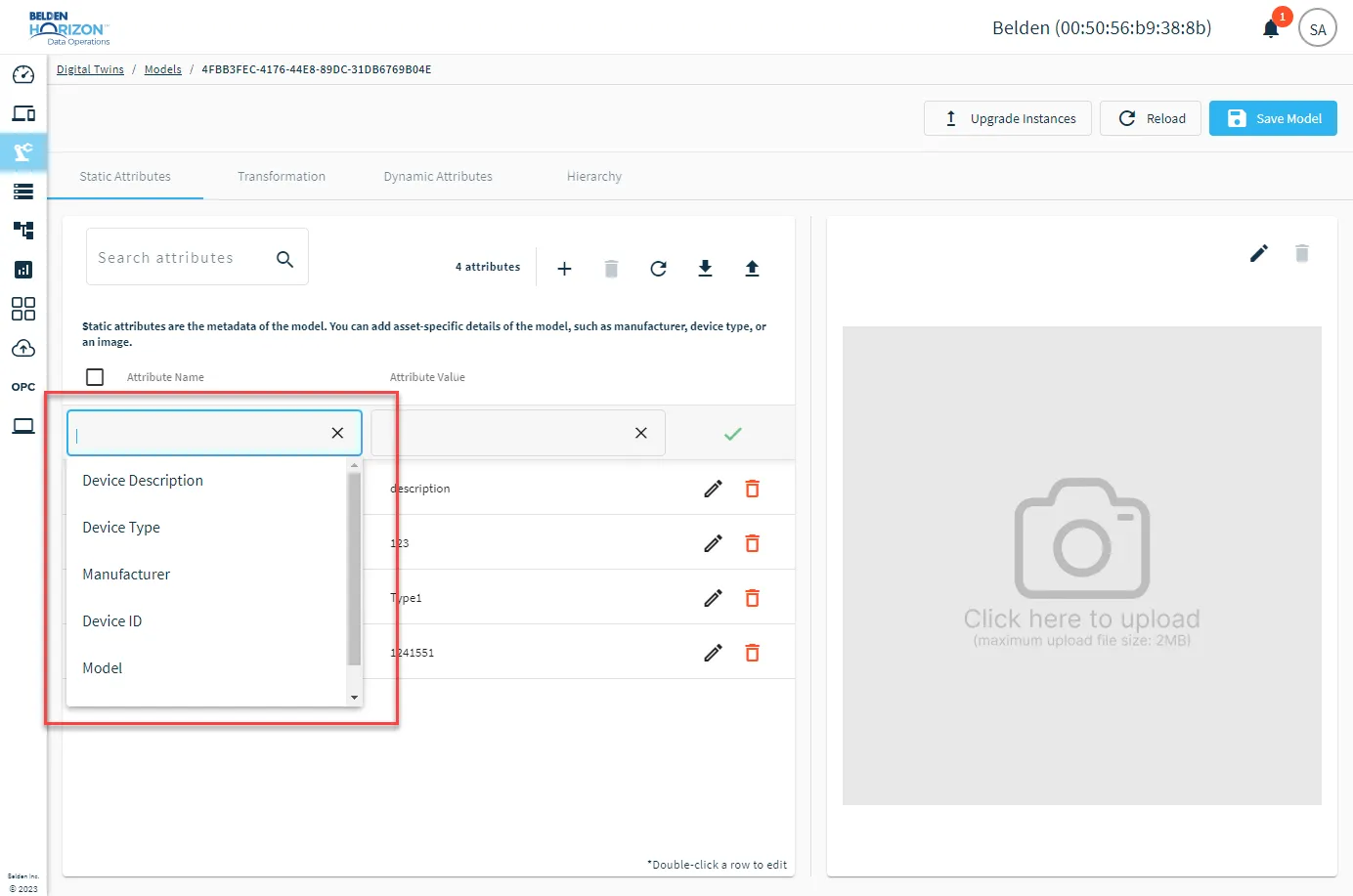Add a new attribute with plus icon
This screenshot has width=1353, height=896.
pyautogui.click(x=564, y=269)
